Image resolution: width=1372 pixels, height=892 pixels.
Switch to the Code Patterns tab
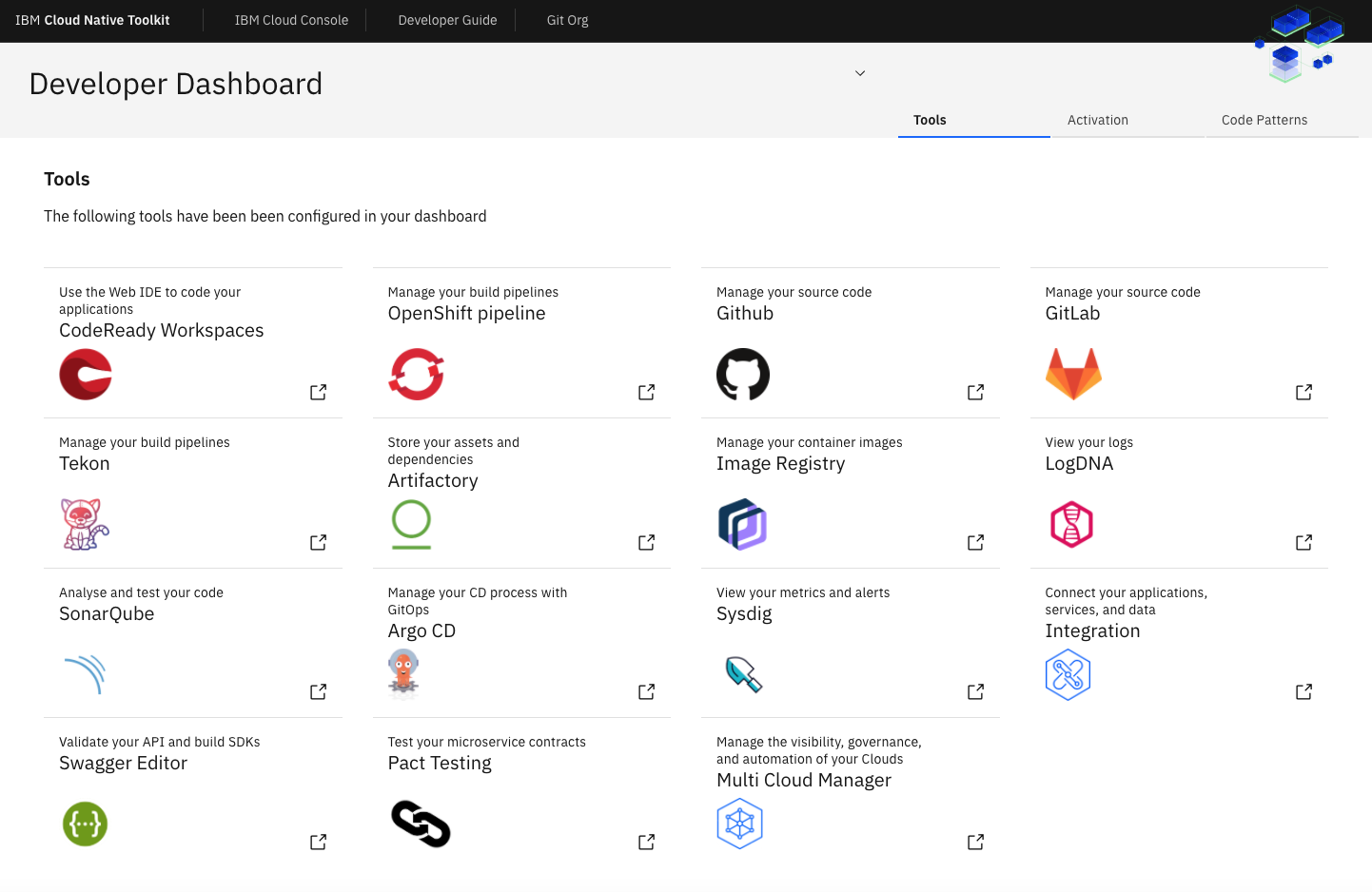coord(1283,121)
